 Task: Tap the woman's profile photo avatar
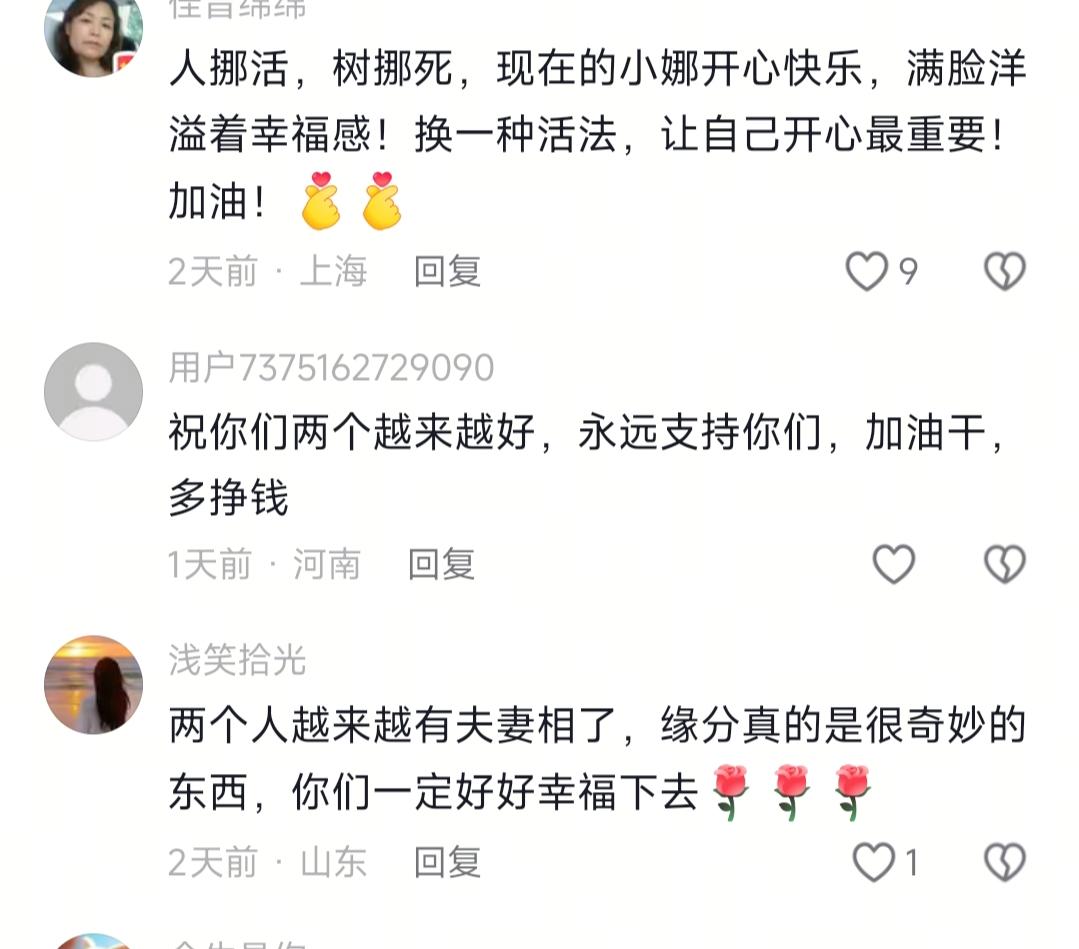[94, 31]
